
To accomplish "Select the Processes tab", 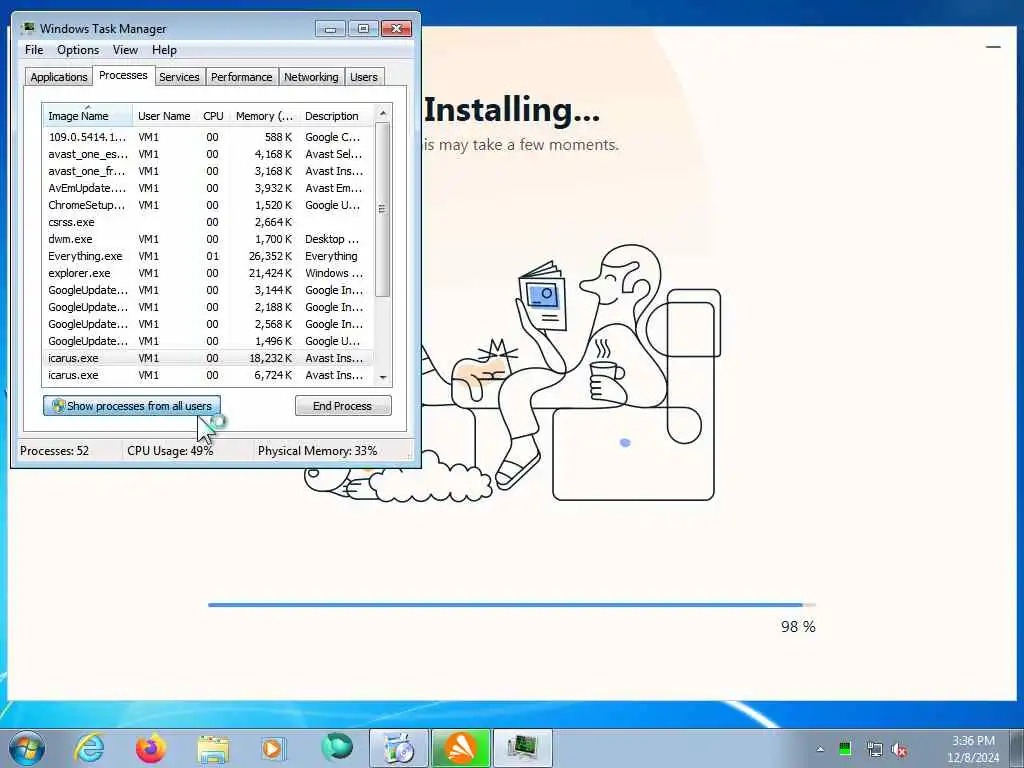I will (x=123, y=75).
